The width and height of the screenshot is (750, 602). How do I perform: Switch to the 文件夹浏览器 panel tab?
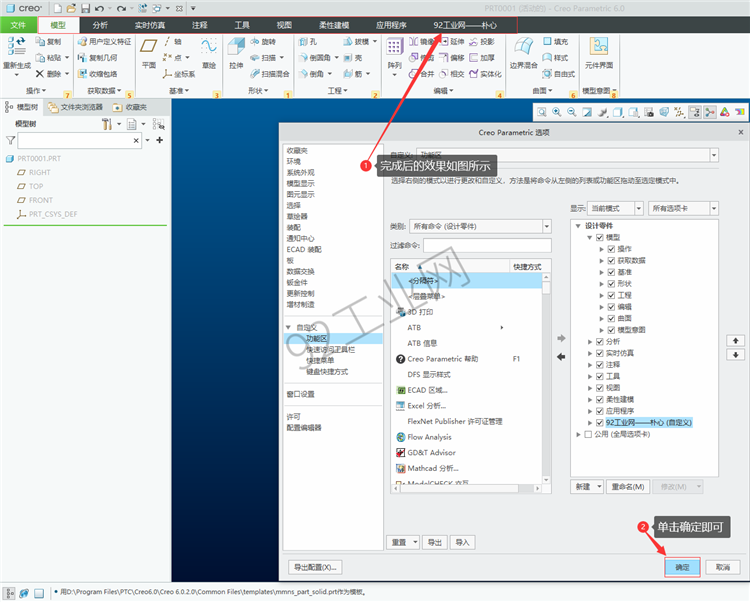coord(76,107)
